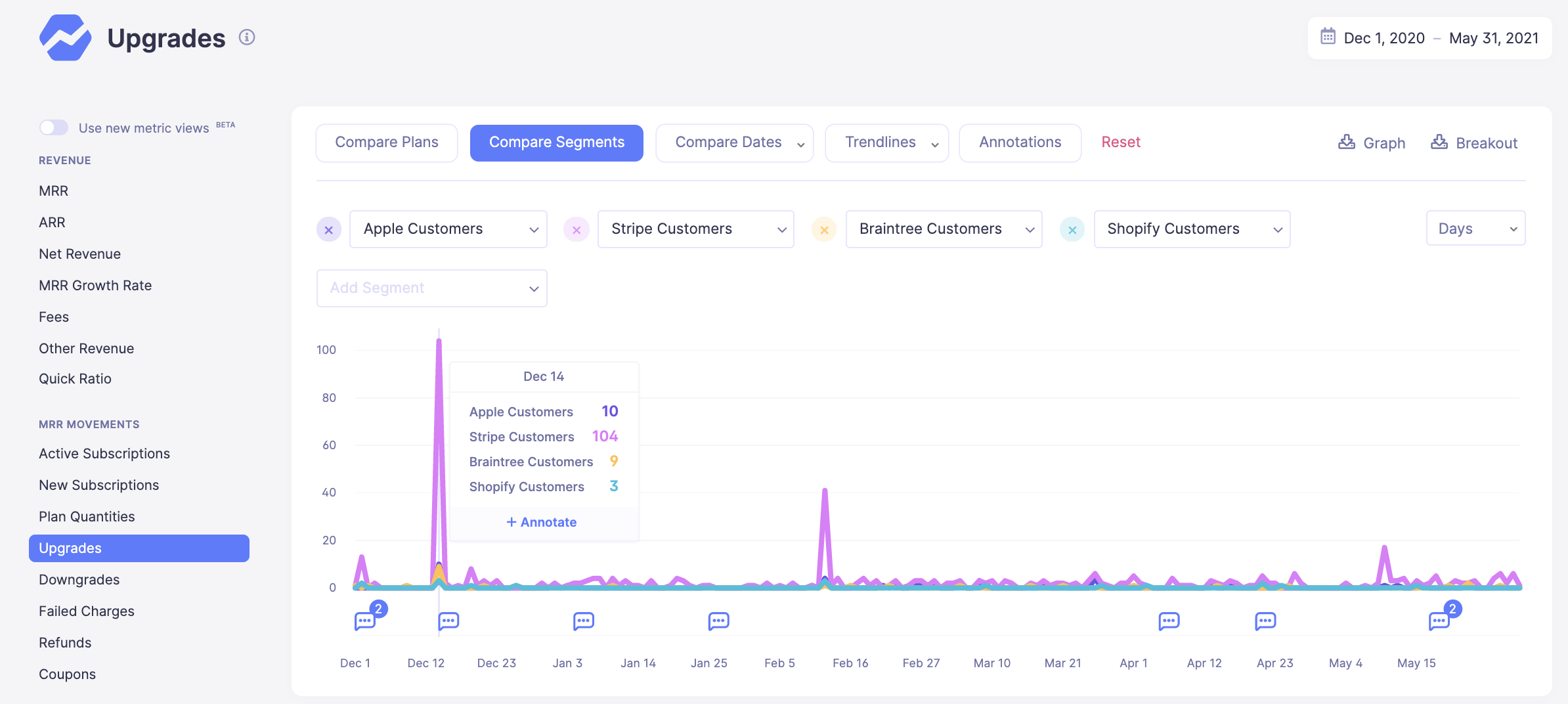Image resolution: width=1568 pixels, height=704 pixels.
Task: Click the Breakout download icon
Action: click(1439, 143)
